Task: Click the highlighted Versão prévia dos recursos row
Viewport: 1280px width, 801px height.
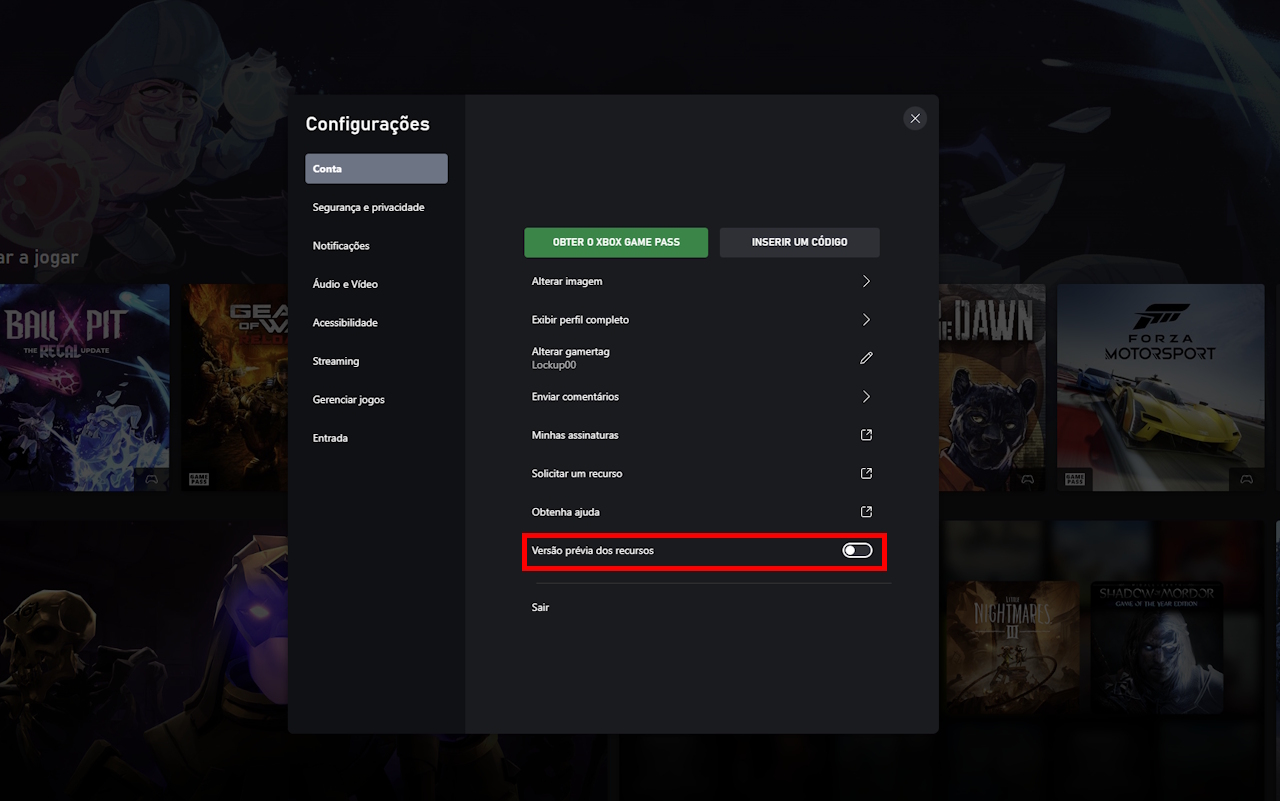Action: click(x=704, y=549)
